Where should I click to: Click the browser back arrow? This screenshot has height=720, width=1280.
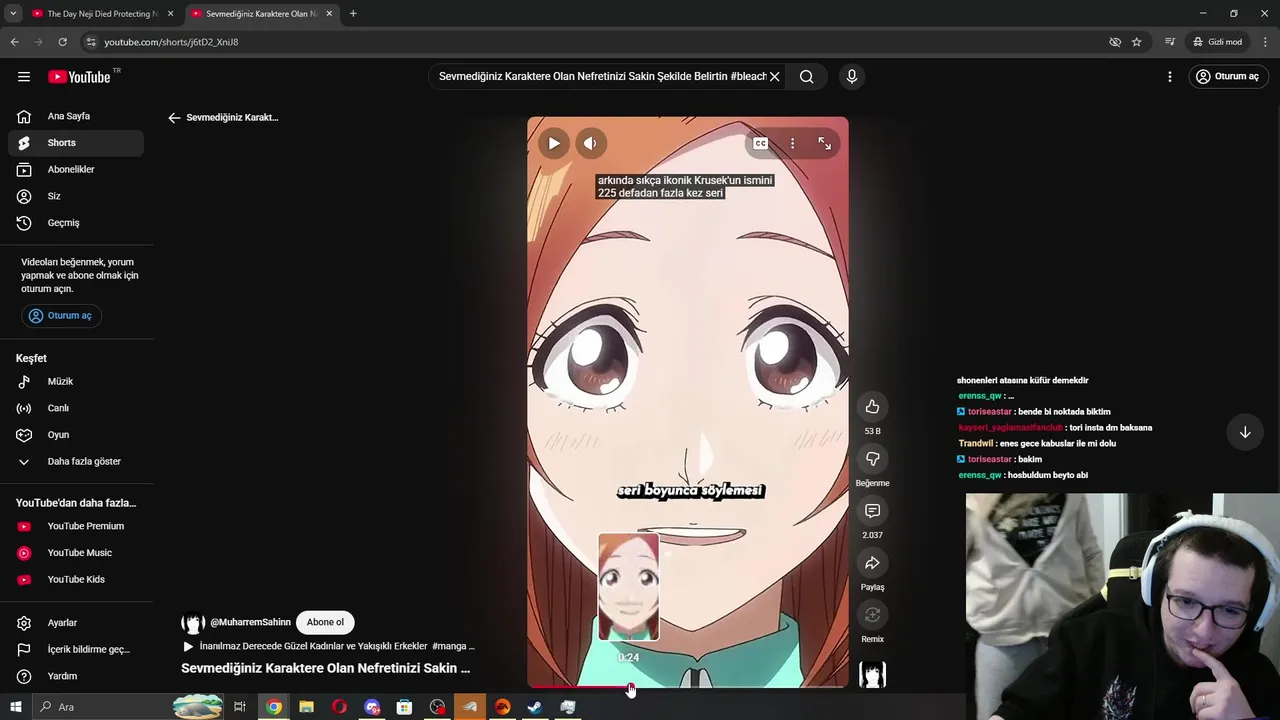tap(14, 42)
